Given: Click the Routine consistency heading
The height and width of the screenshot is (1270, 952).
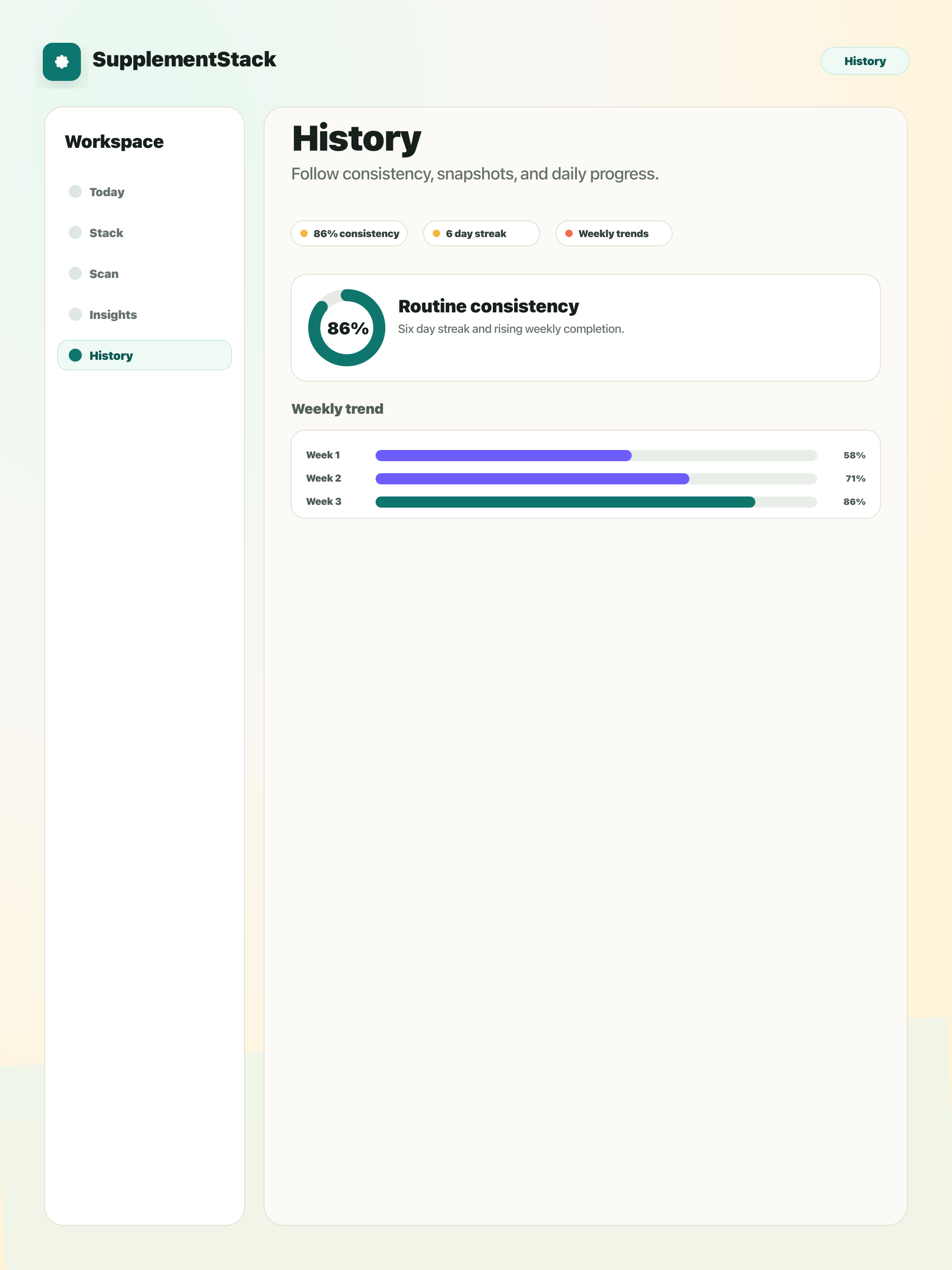Looking at the screenshot, I should click(x=489, y=306).
